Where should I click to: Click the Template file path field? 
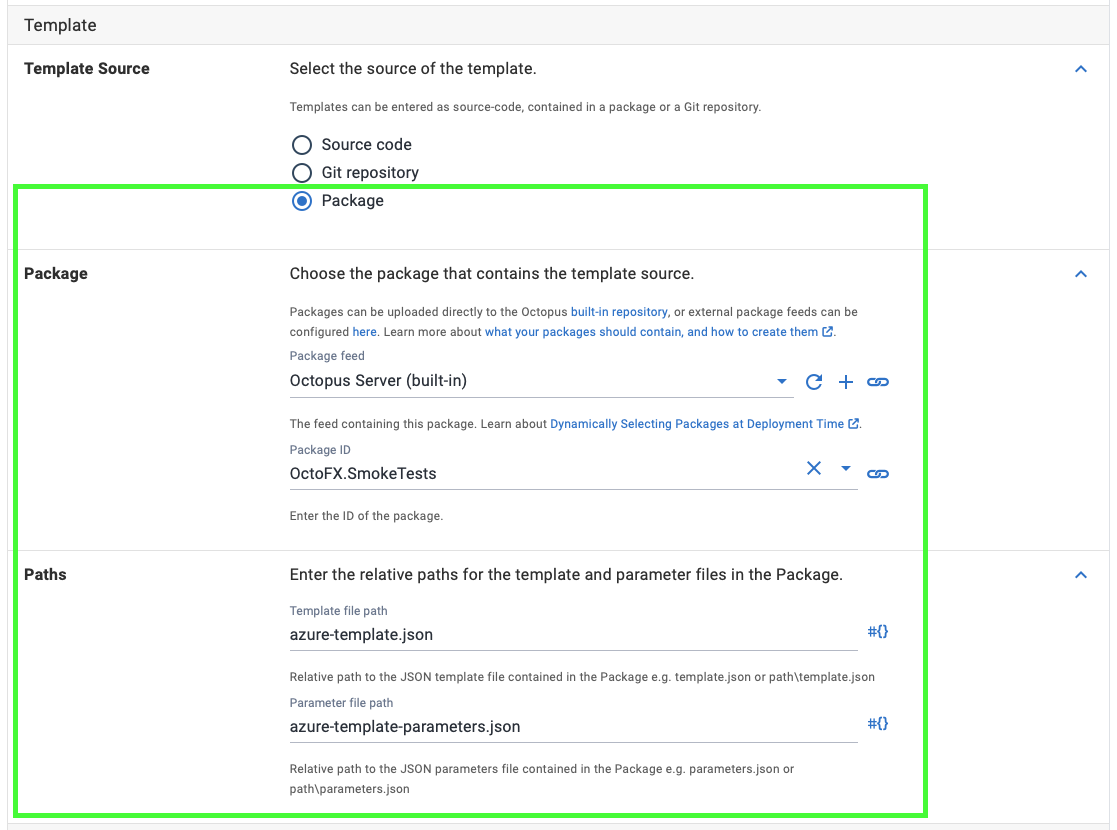pos(572,635)
